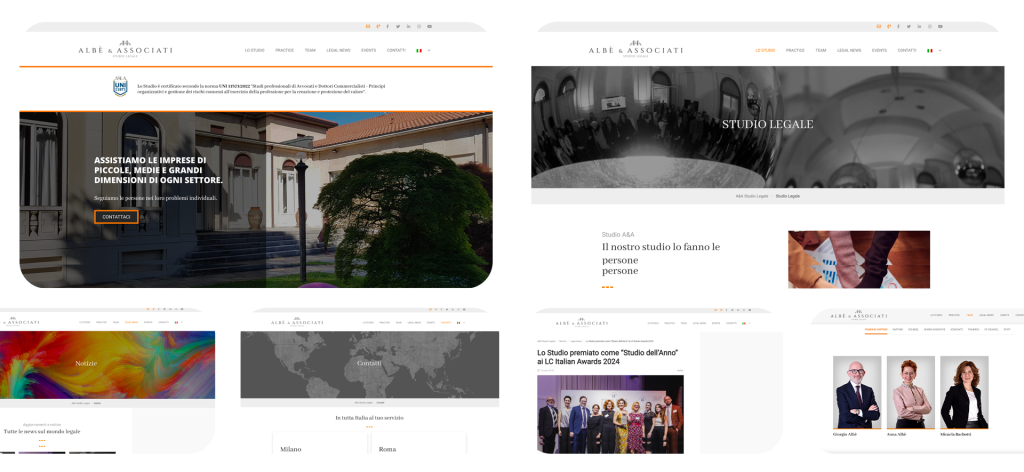
Task: Click the Italian flag icon in the home page menu
Action: tap(419, 50)
